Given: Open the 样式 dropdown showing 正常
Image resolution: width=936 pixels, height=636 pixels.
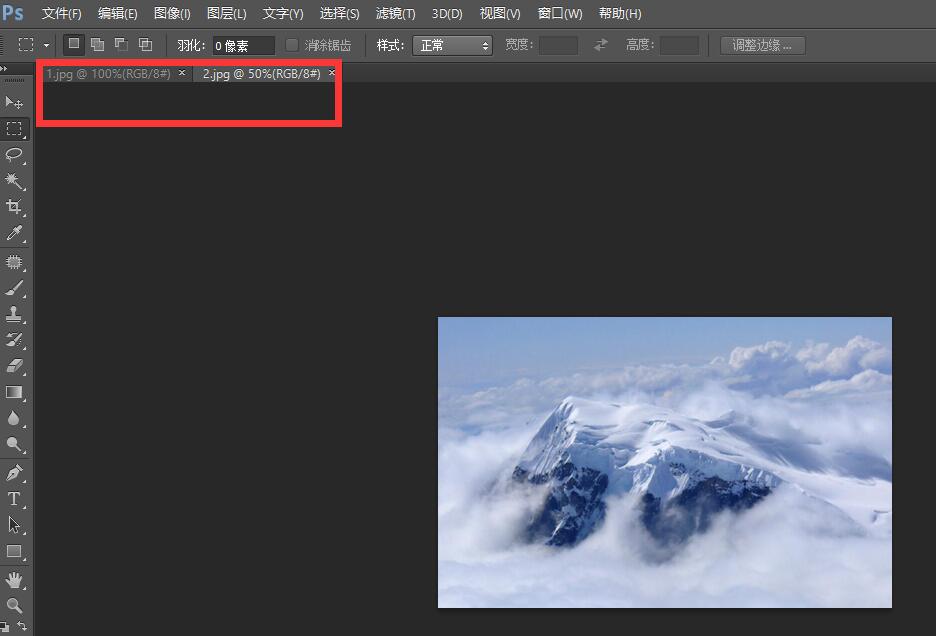Looking at the screenshot, I should point(452,45).
